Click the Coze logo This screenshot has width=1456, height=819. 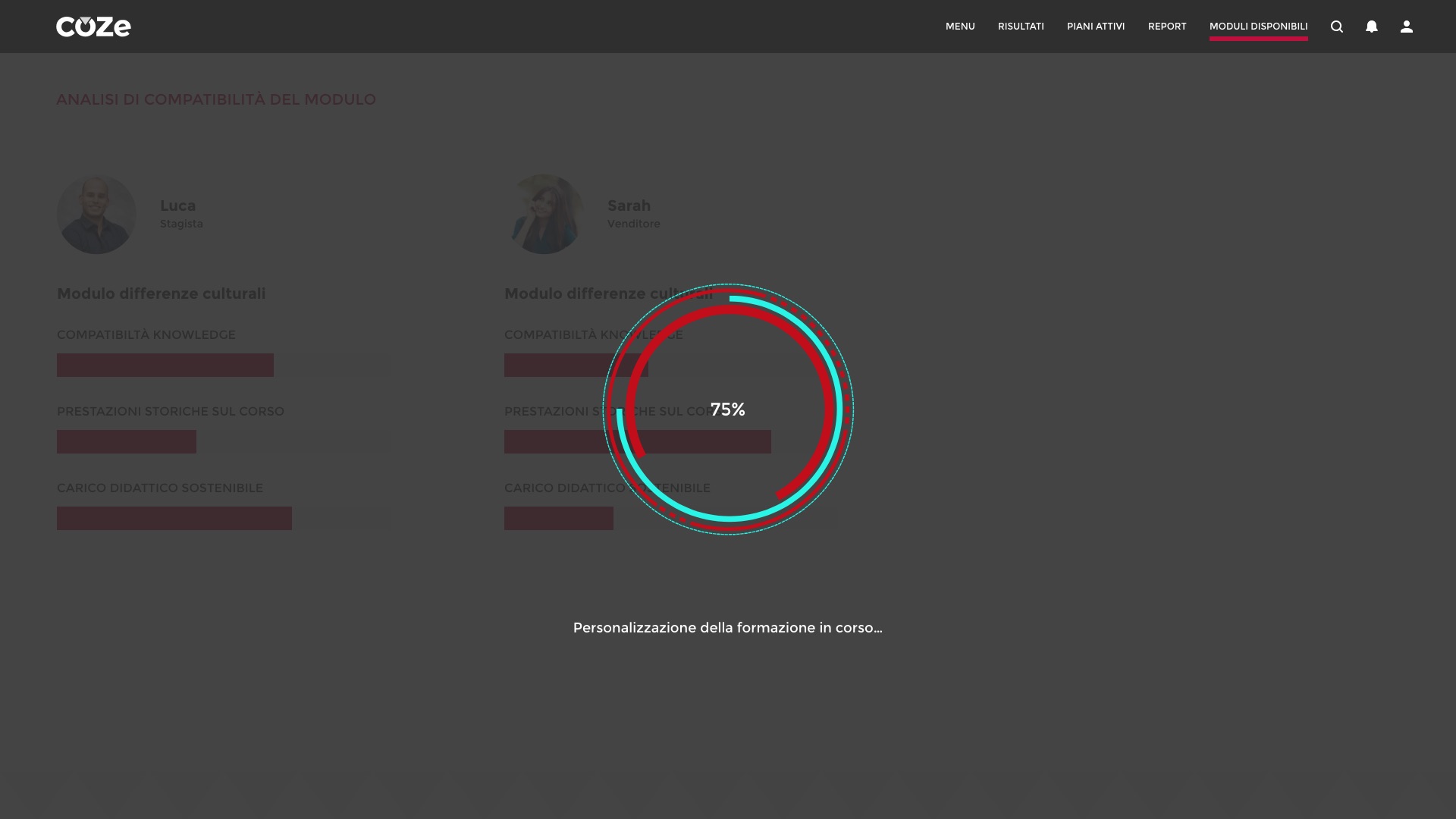point(93,27)
